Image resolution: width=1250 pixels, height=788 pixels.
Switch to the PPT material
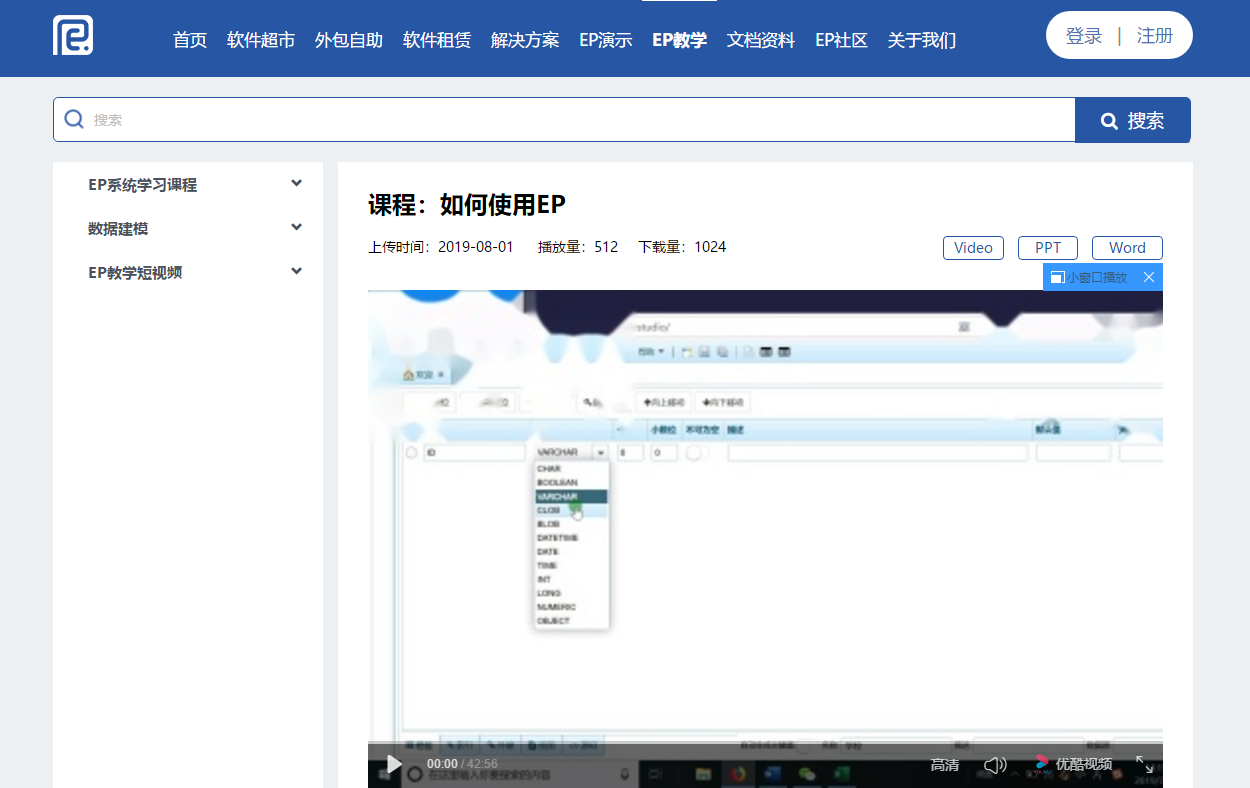(1048, 248)
